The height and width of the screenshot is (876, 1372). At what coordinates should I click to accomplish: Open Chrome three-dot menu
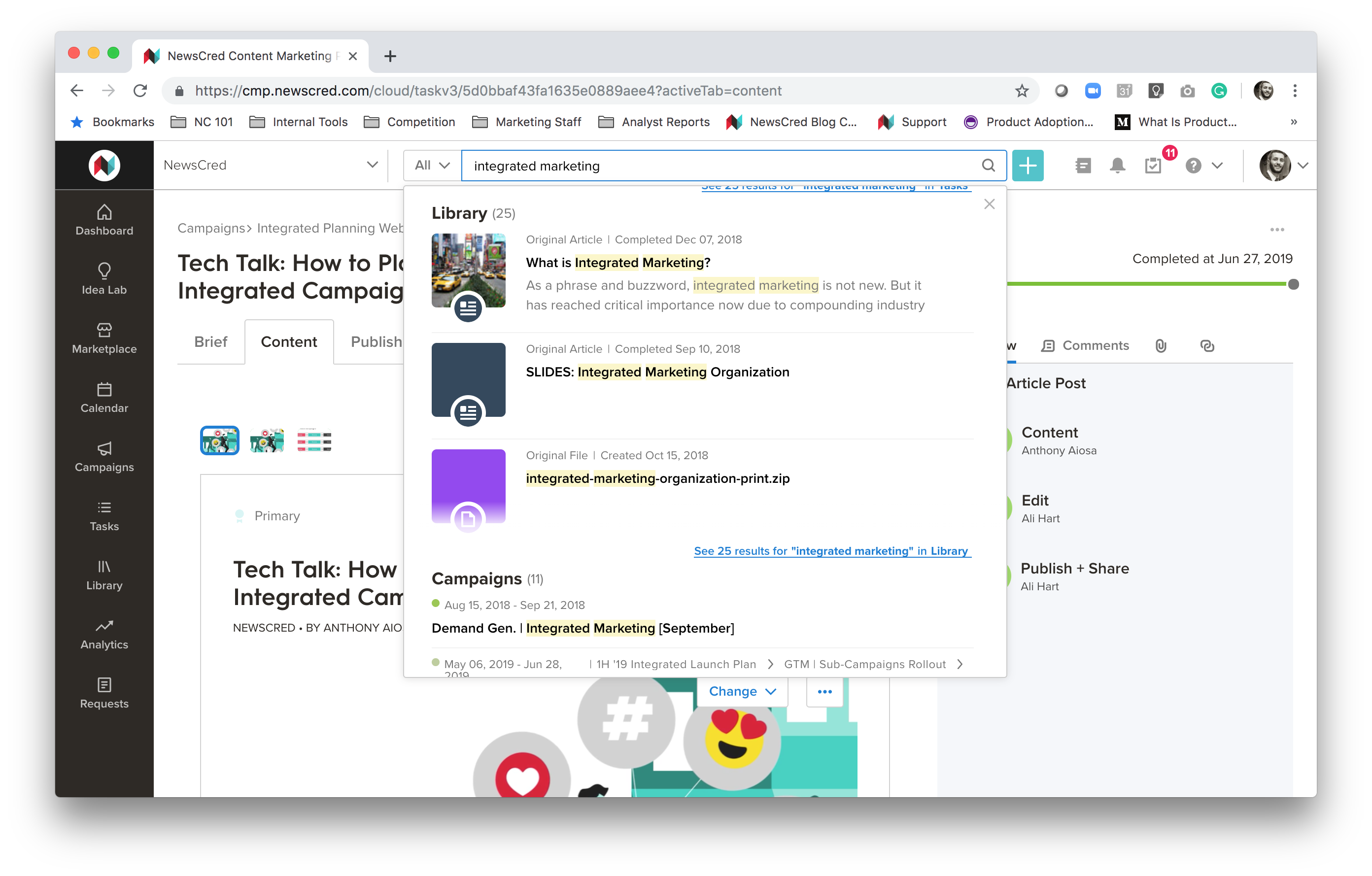coord(1295,91)
